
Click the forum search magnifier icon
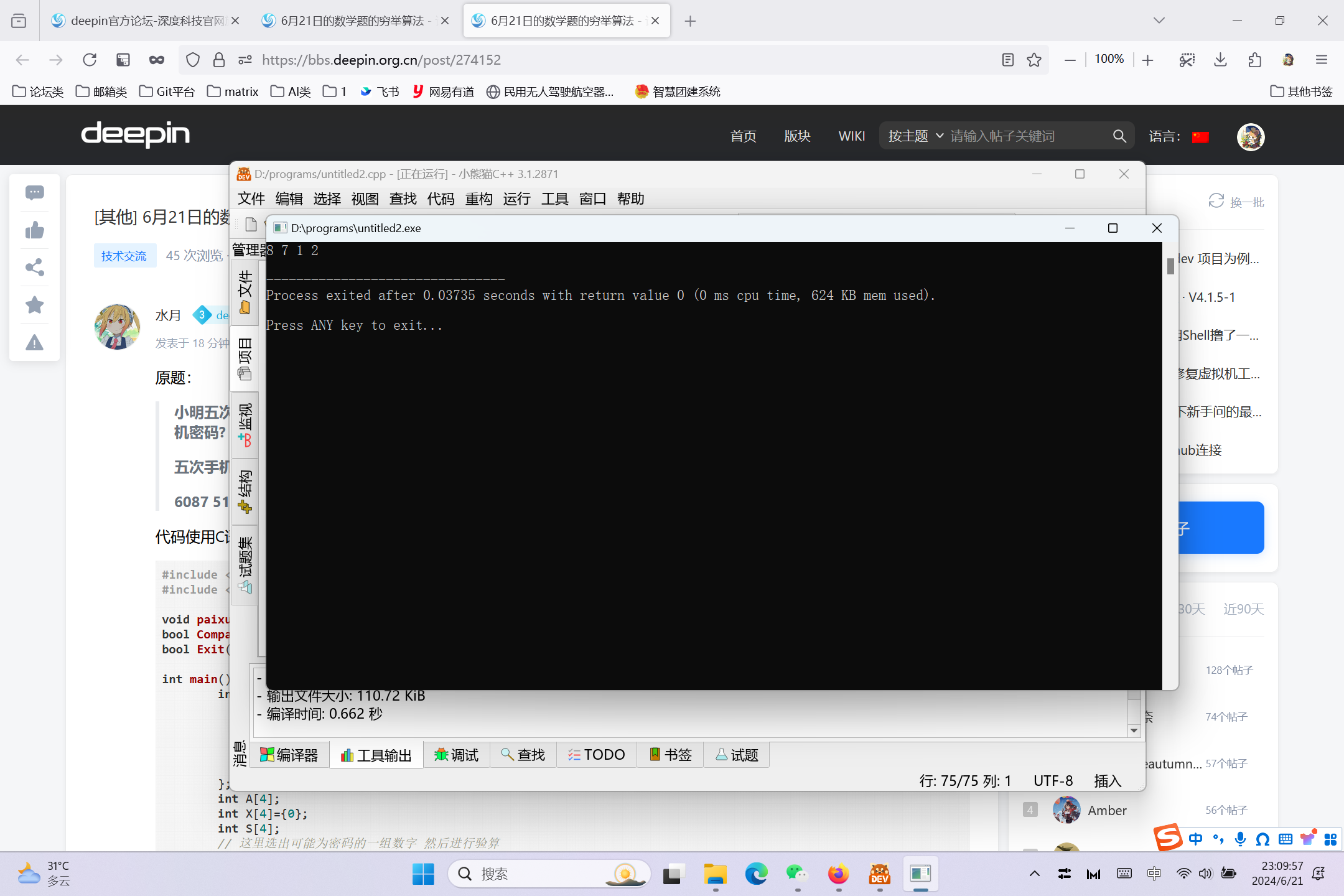tap(1119, 136)
